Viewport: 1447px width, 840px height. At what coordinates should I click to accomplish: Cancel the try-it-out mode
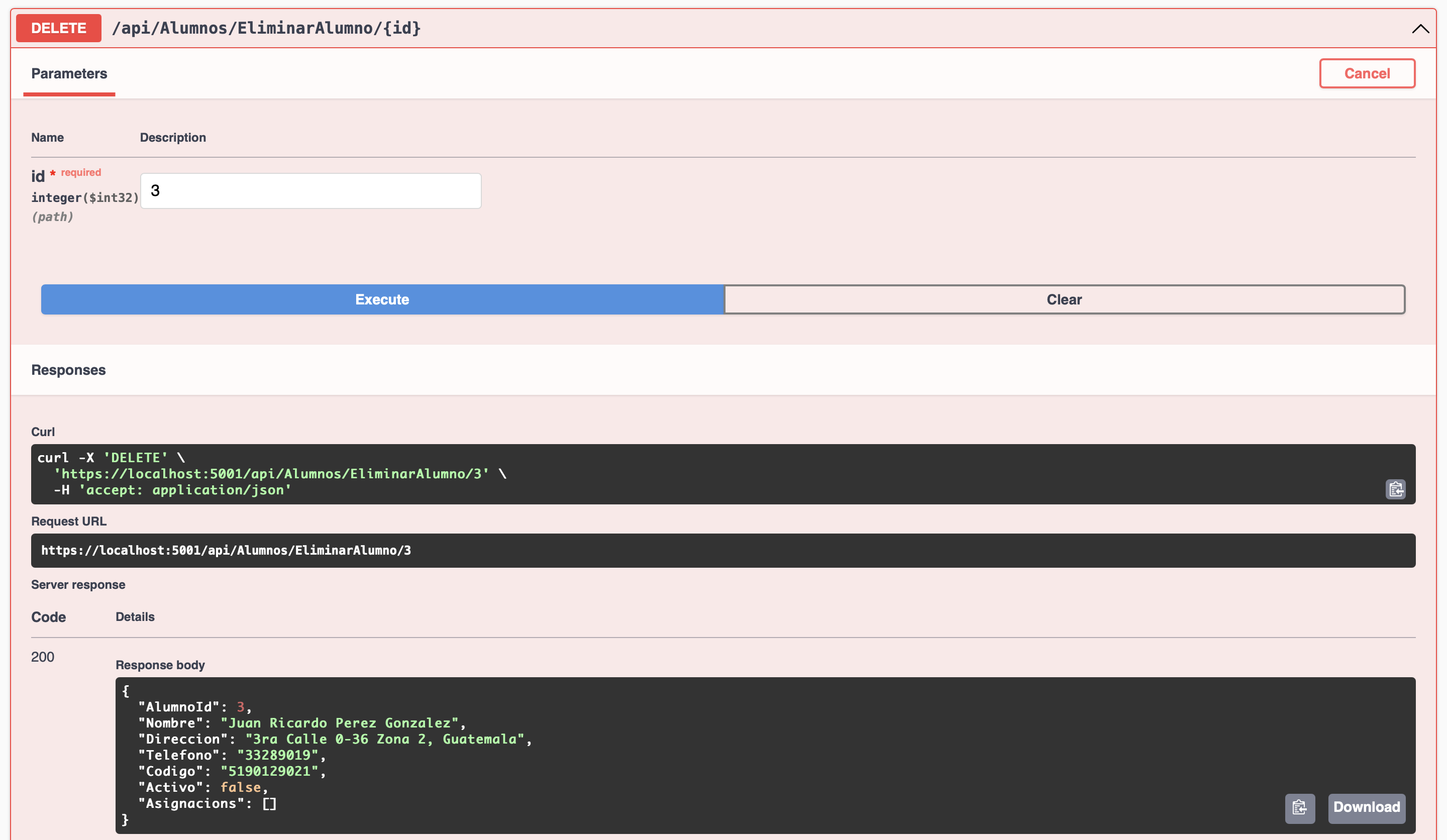point(1367,73)
